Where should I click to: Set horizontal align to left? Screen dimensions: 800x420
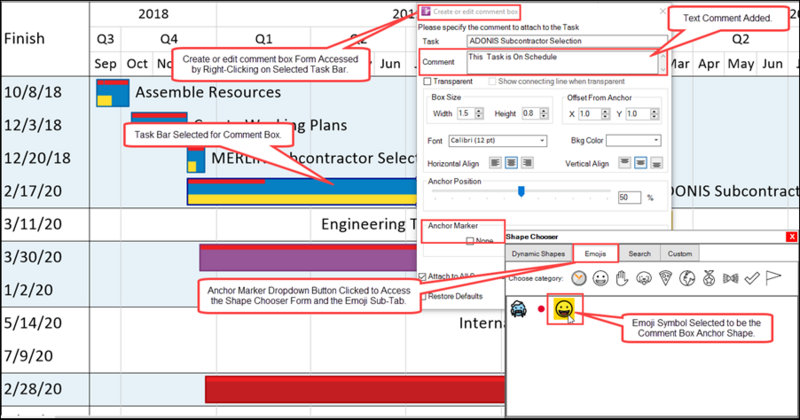495,163
